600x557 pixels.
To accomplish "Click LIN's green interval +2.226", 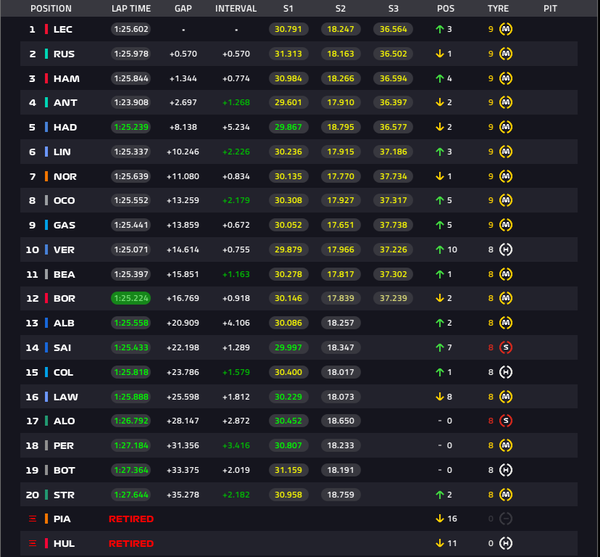I will coord(236,152).
